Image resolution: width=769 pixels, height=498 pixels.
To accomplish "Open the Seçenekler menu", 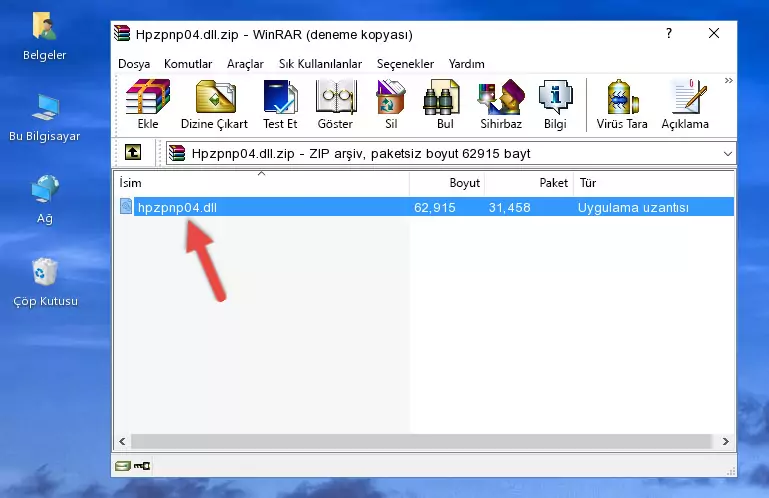I will pos(405,64).
